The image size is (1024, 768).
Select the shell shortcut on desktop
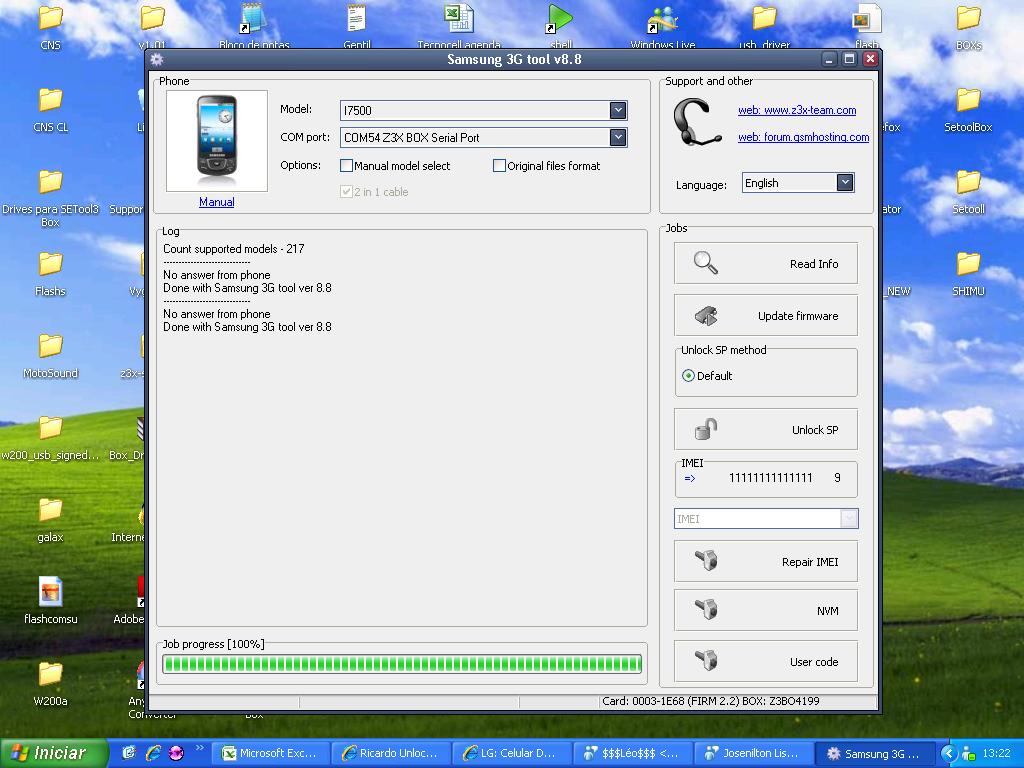click(560, 26)
